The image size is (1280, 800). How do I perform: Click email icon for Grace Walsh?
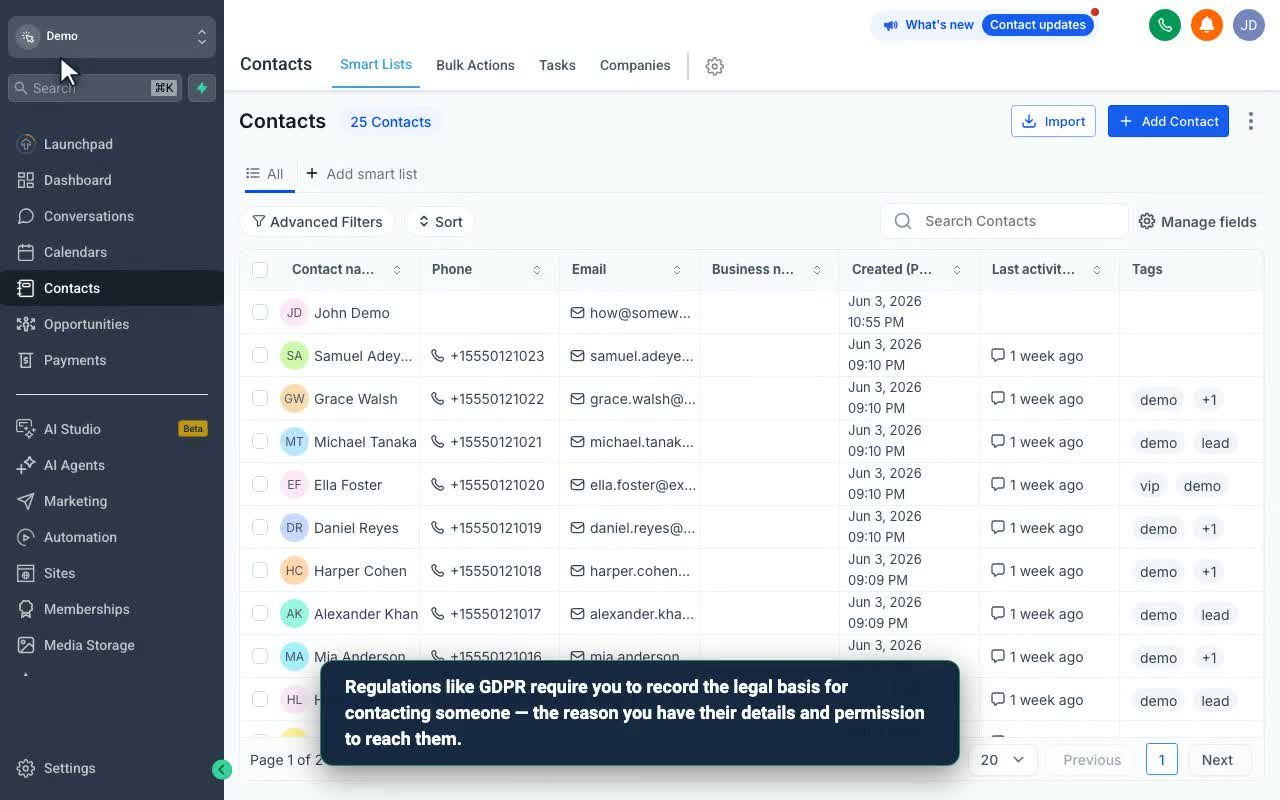click(x=577, y=399)
